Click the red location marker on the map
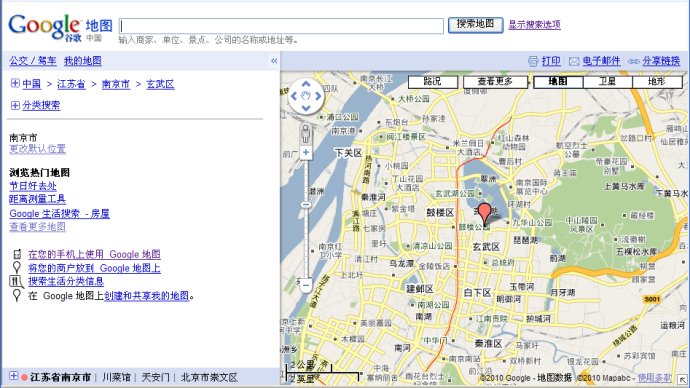Image resolution: width=690 pixels, height=388 pixels. (x=484, y=214)
